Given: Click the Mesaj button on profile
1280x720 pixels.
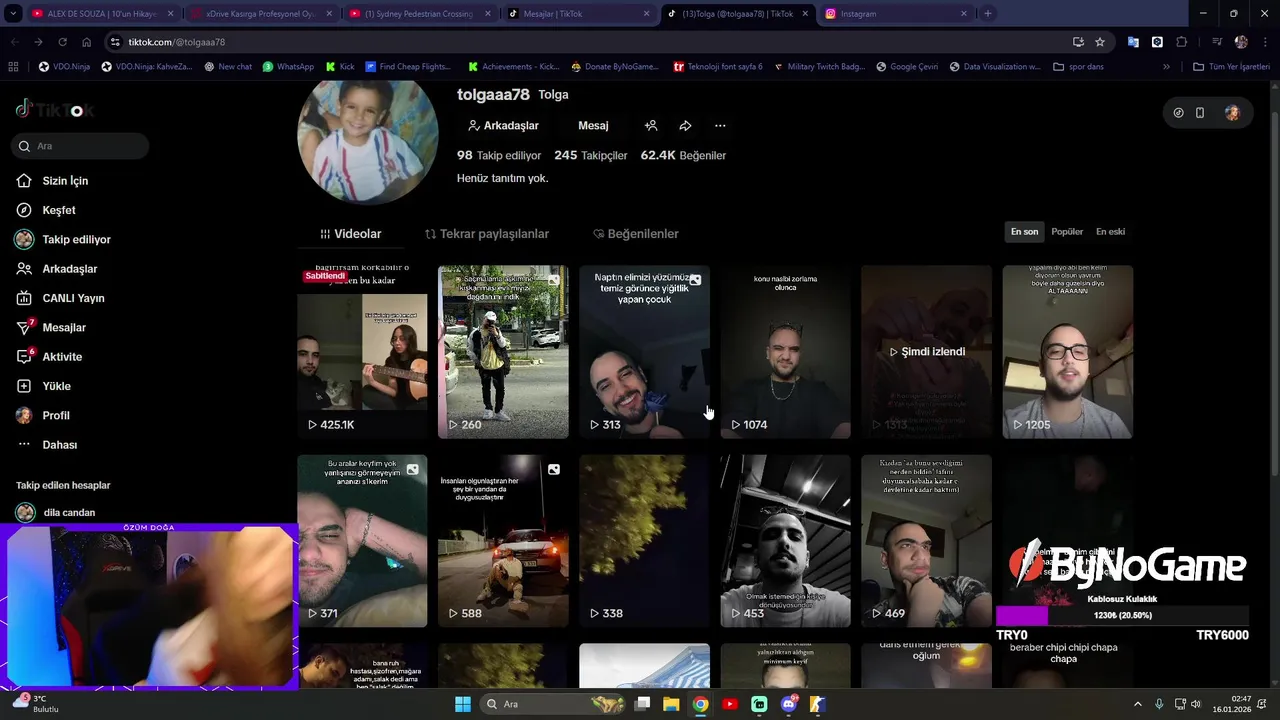Looking at the screenshot, I should [x=593, y=126].
